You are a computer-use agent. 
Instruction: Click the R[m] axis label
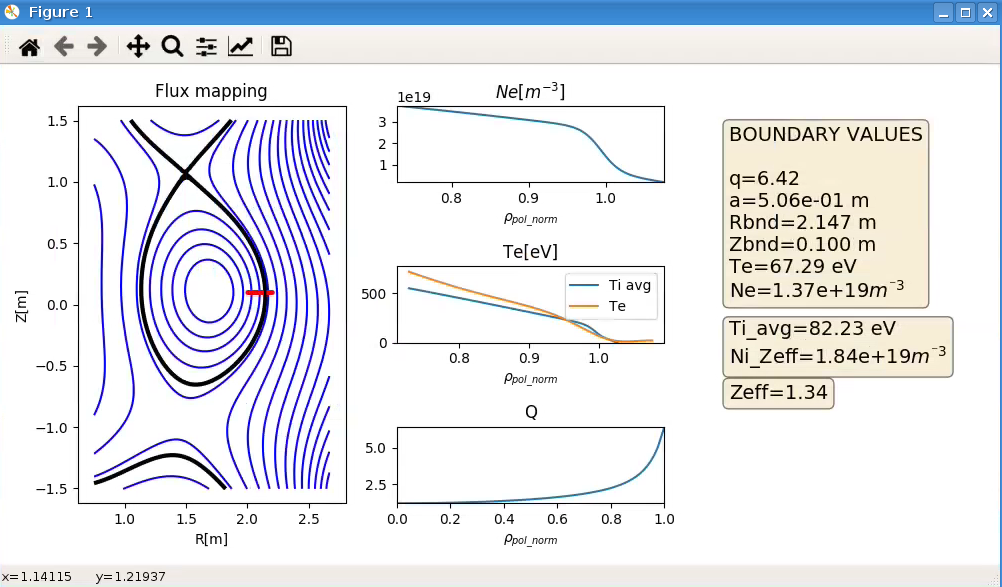(212, 538)
